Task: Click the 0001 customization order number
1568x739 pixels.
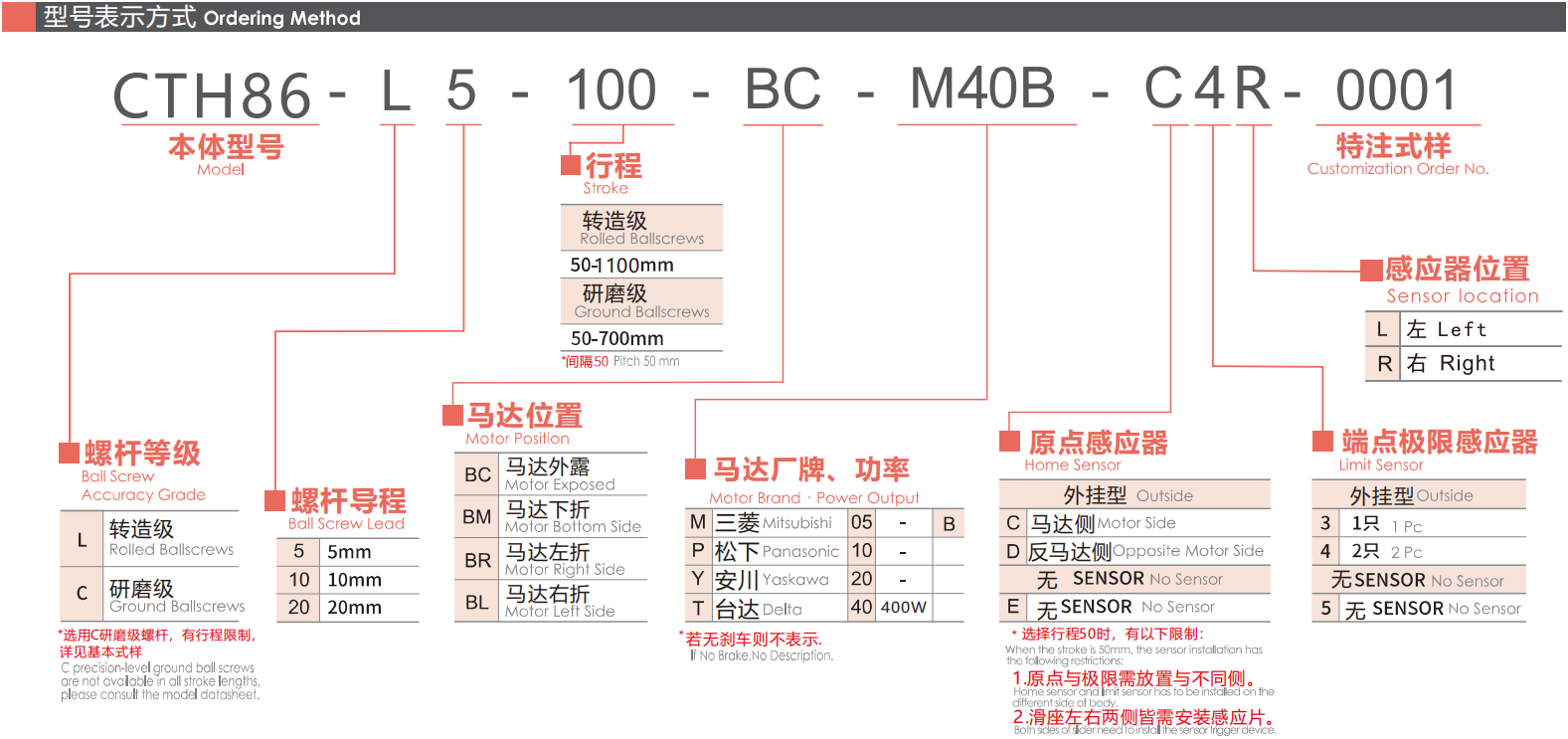Action: pos(1396,91)
